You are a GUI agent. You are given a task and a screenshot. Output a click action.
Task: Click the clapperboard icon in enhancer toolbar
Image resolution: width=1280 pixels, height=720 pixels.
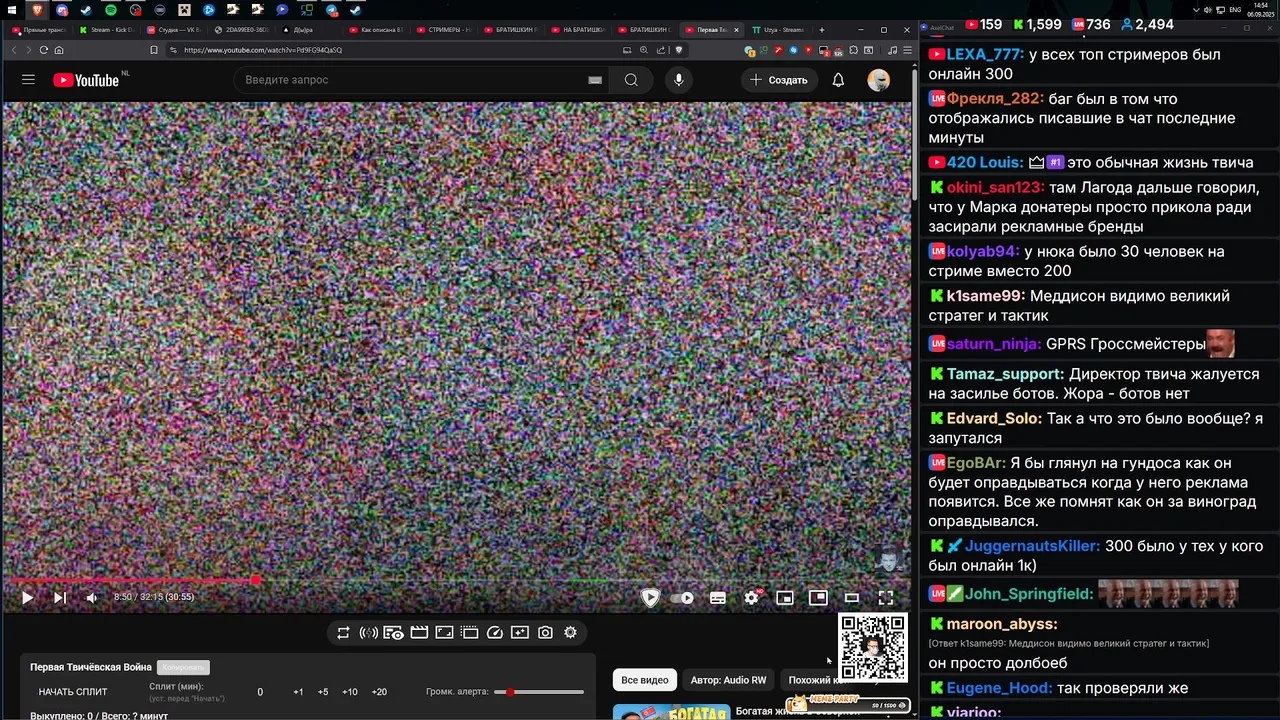click(419, 633)
